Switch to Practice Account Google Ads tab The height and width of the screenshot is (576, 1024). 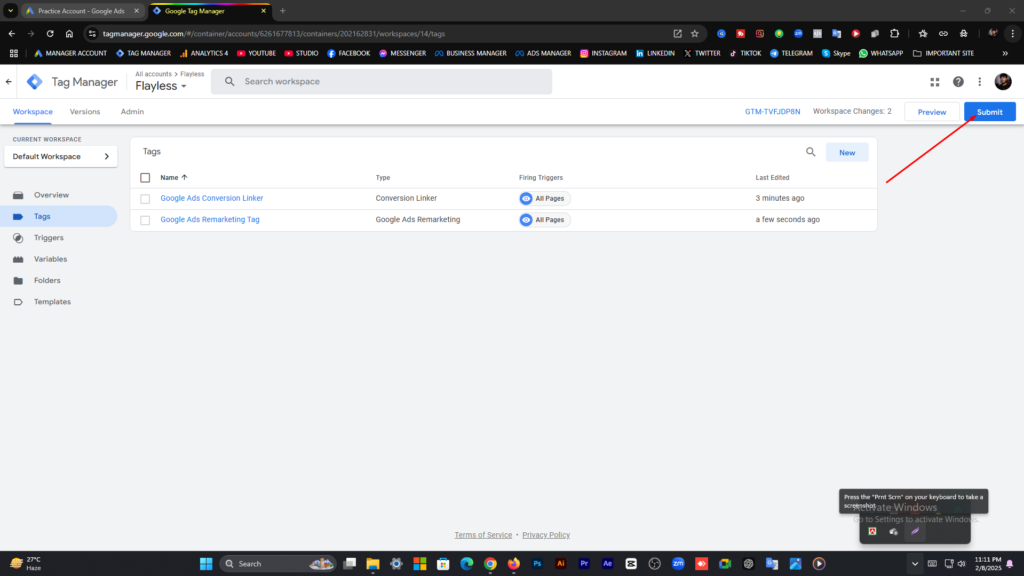(81, 11)
